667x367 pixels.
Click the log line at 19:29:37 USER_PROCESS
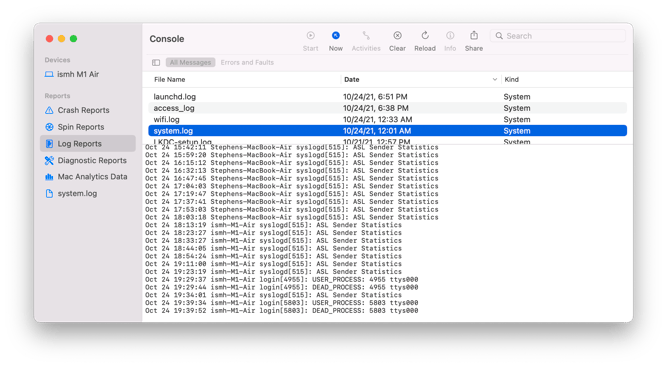(282, 279)
